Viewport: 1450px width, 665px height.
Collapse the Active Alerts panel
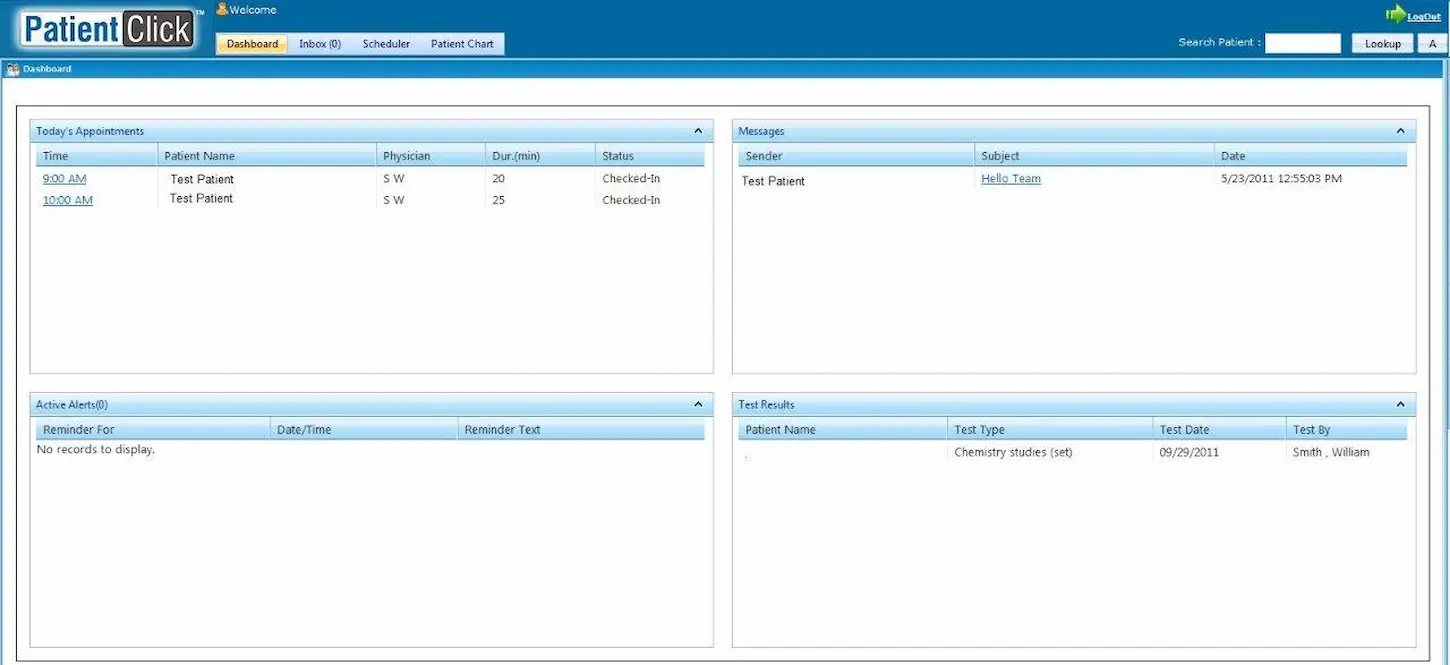click(697, 404)
